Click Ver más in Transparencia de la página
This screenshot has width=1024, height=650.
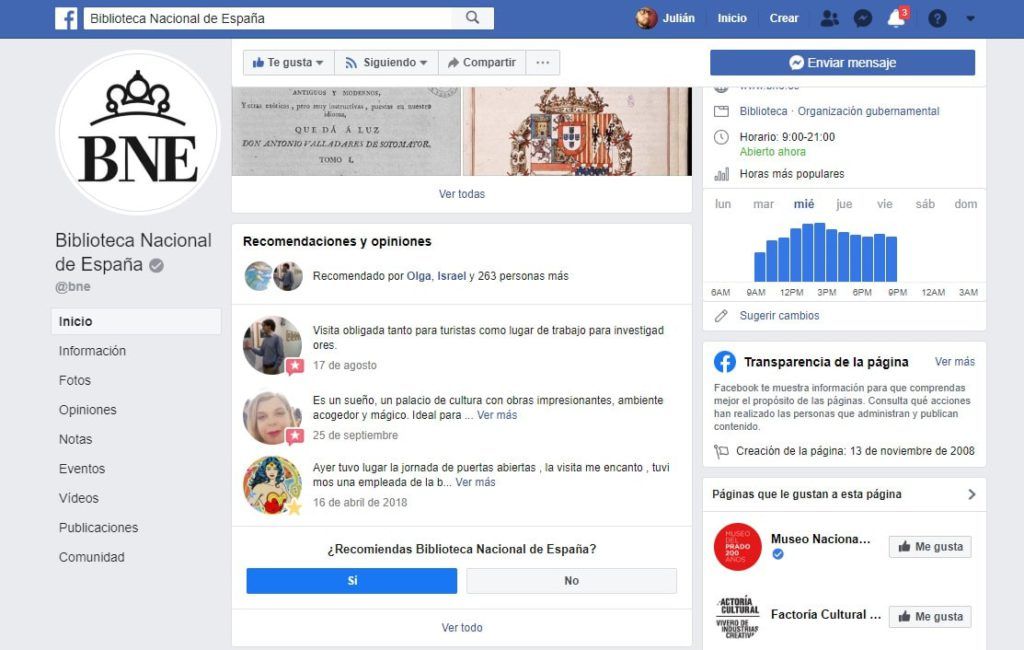click(x=954, y=361)
